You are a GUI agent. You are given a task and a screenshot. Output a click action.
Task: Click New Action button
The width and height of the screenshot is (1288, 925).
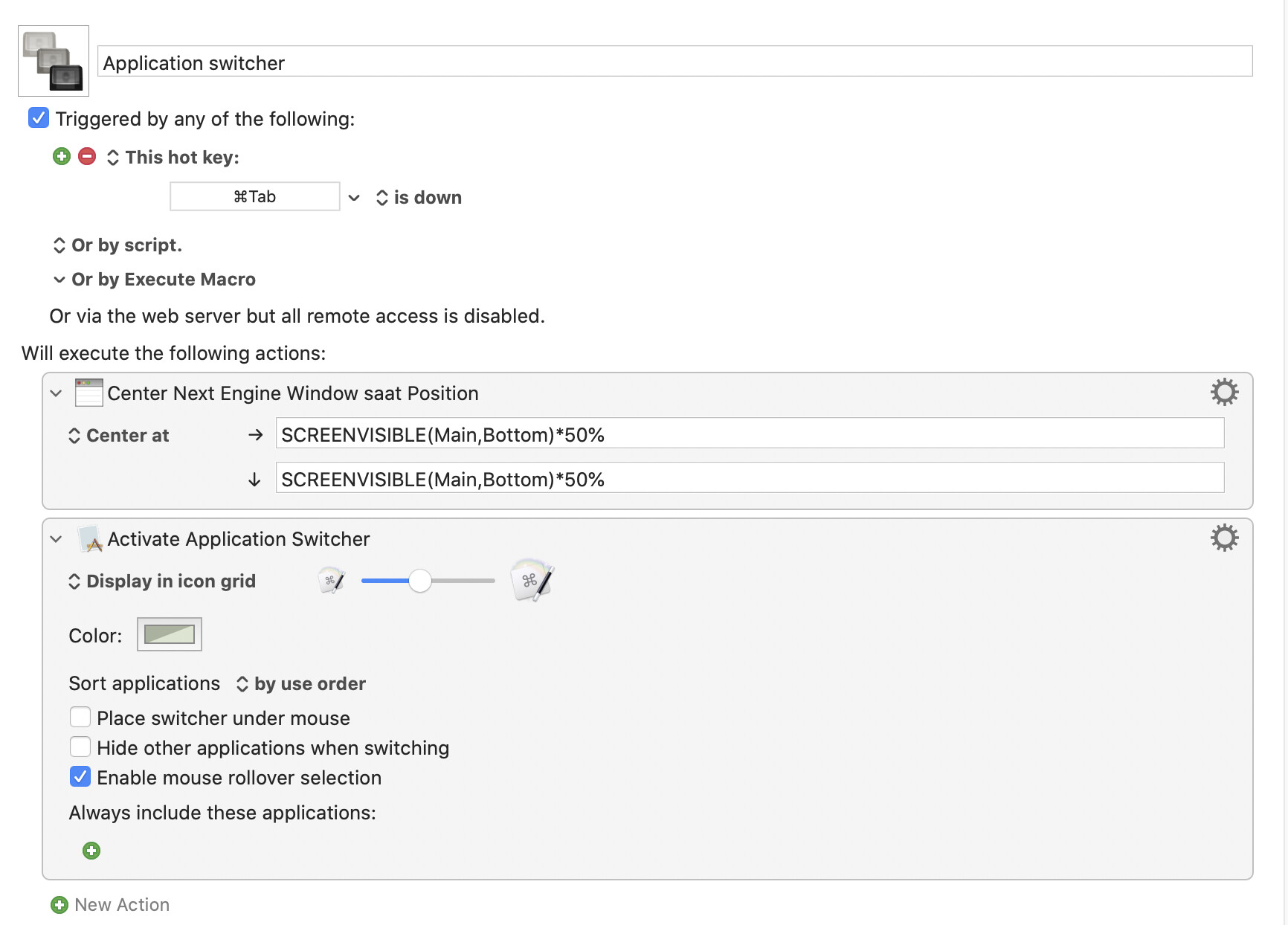[111, 905]
